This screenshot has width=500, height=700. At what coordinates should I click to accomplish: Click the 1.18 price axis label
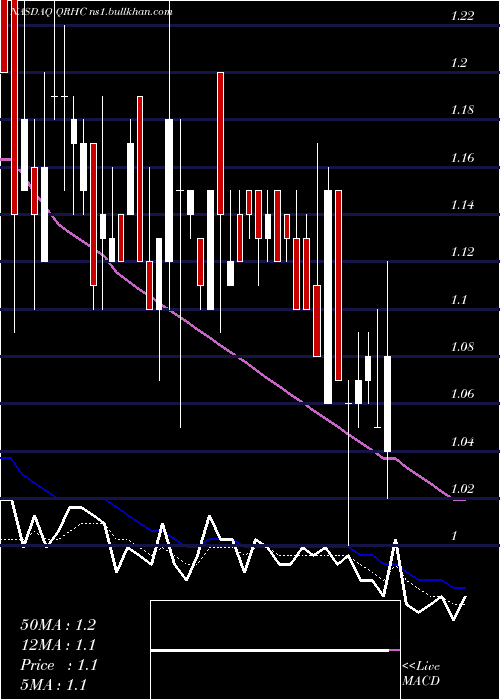(x=462, y=110)
